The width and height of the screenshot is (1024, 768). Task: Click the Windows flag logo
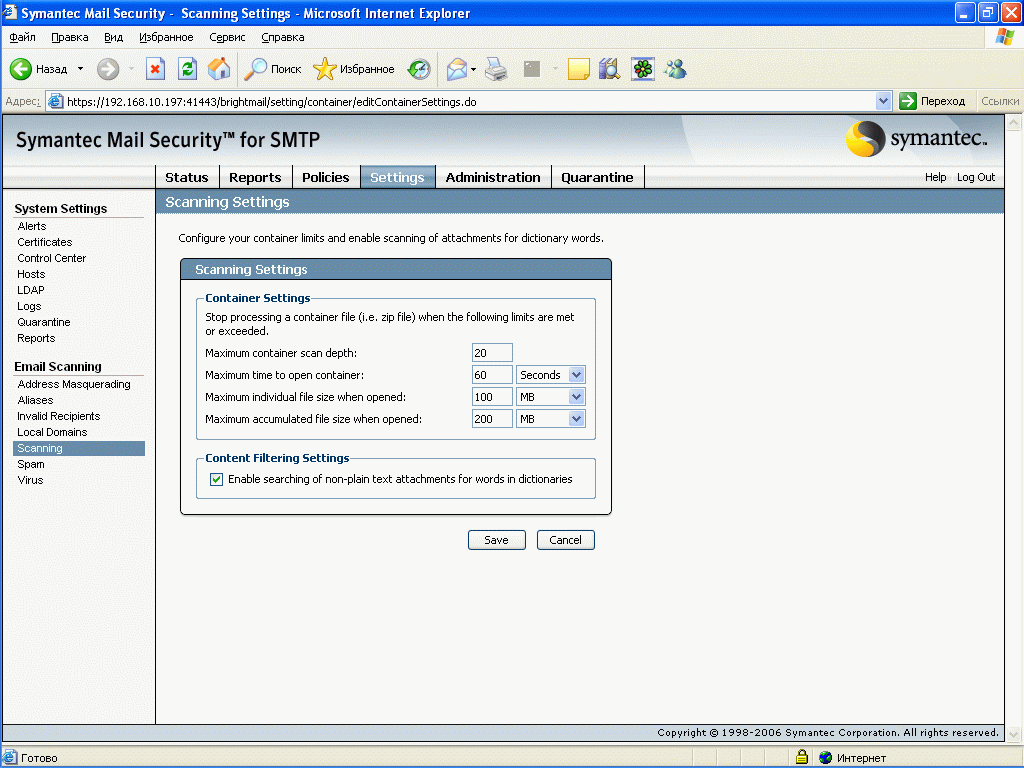point(1004,37)
